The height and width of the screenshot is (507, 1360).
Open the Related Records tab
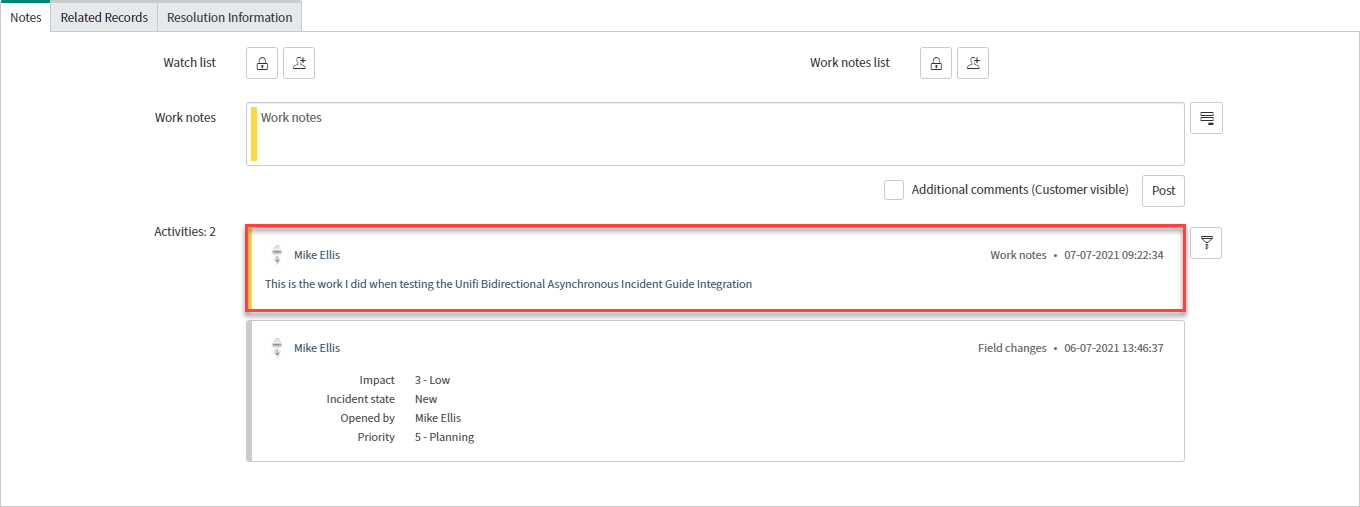(104, 17)
